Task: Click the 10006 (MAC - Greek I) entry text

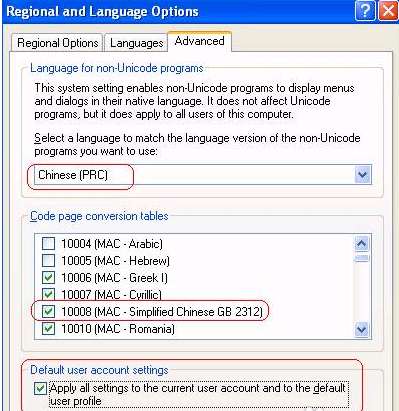Action: click(x=114, y=278)
